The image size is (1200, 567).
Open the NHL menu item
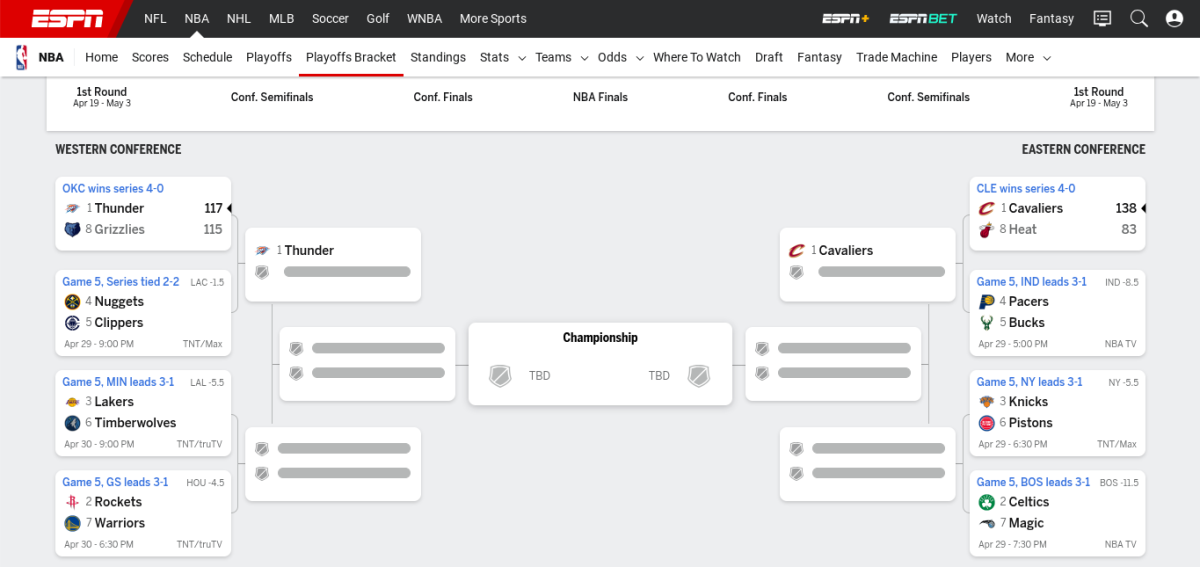(x=239, y=18)
